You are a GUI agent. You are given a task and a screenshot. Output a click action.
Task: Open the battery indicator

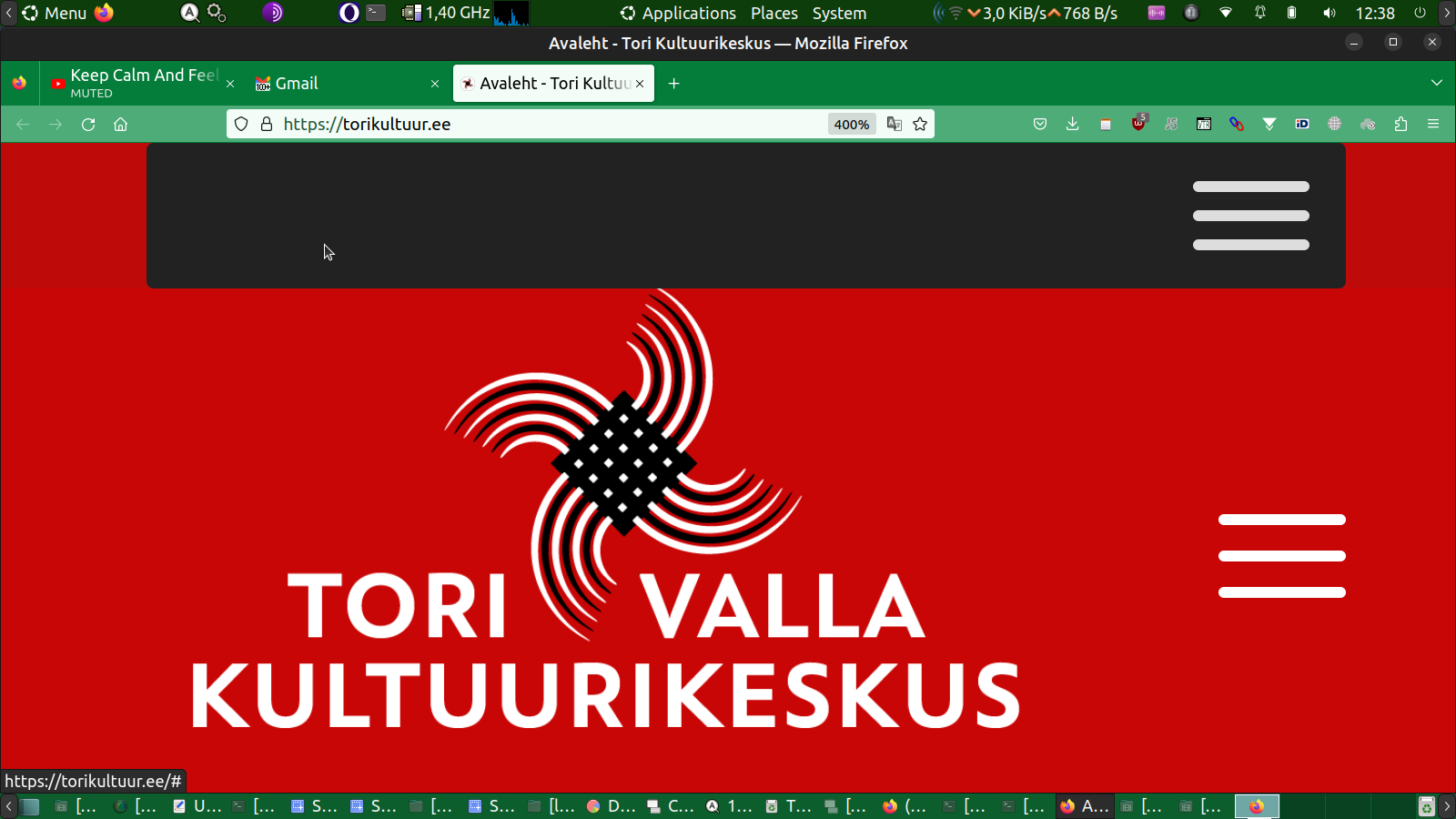point(1292,14)
